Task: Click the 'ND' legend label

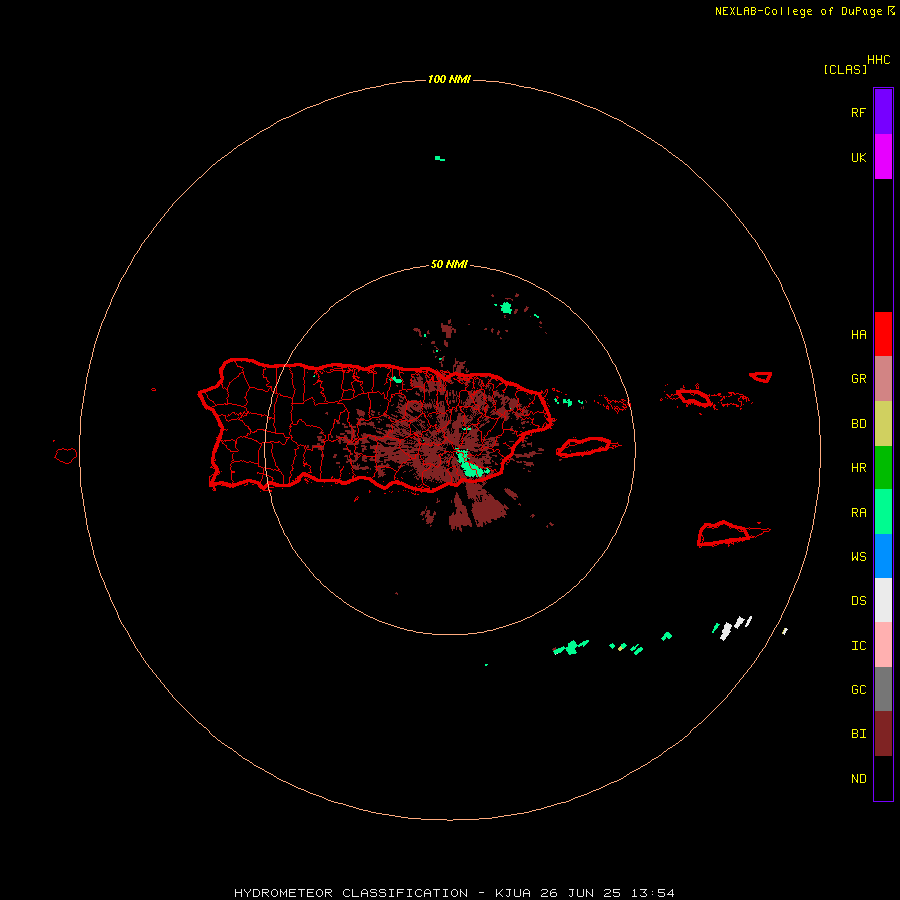Action: (x=858, y=778)
